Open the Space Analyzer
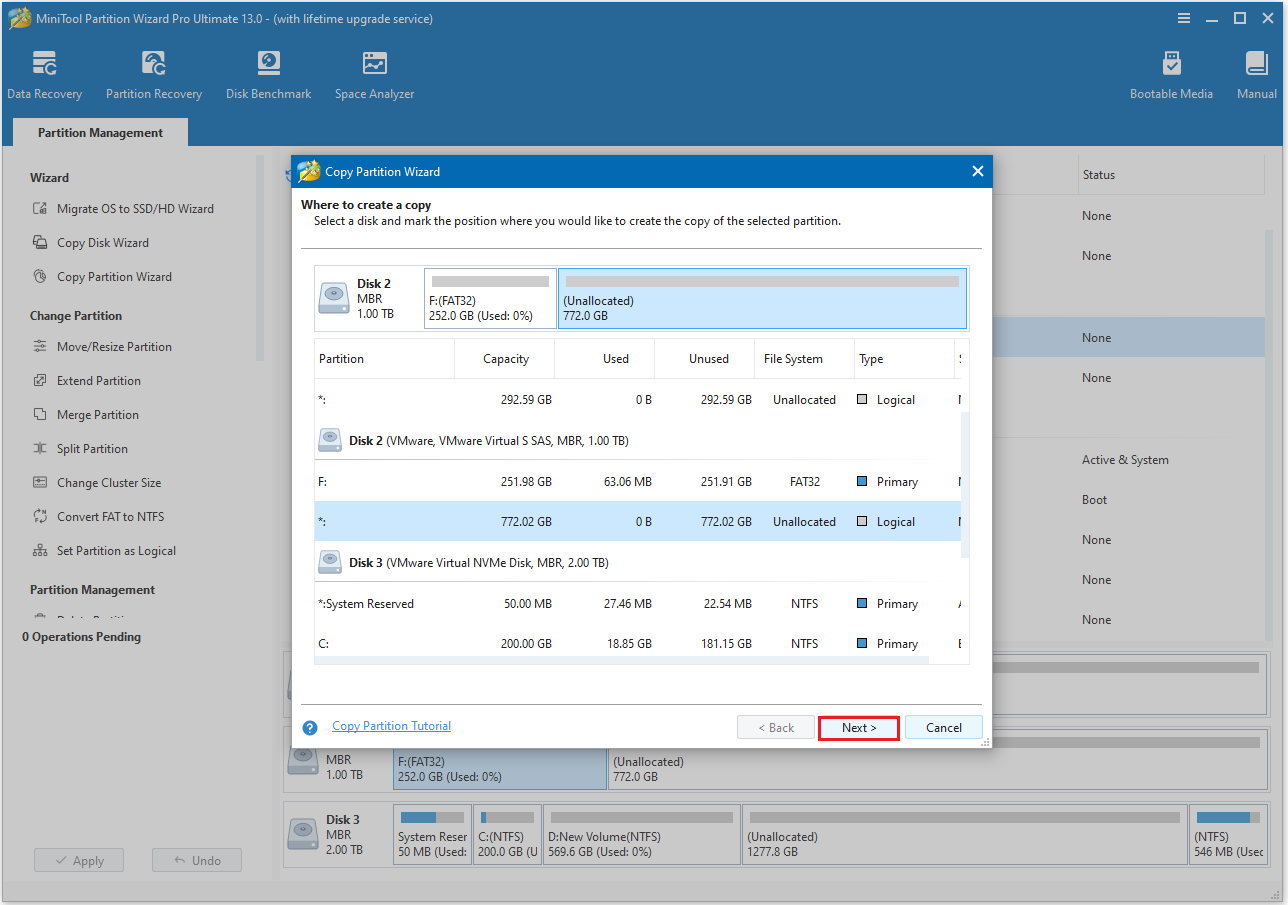 tap(374, 72)
